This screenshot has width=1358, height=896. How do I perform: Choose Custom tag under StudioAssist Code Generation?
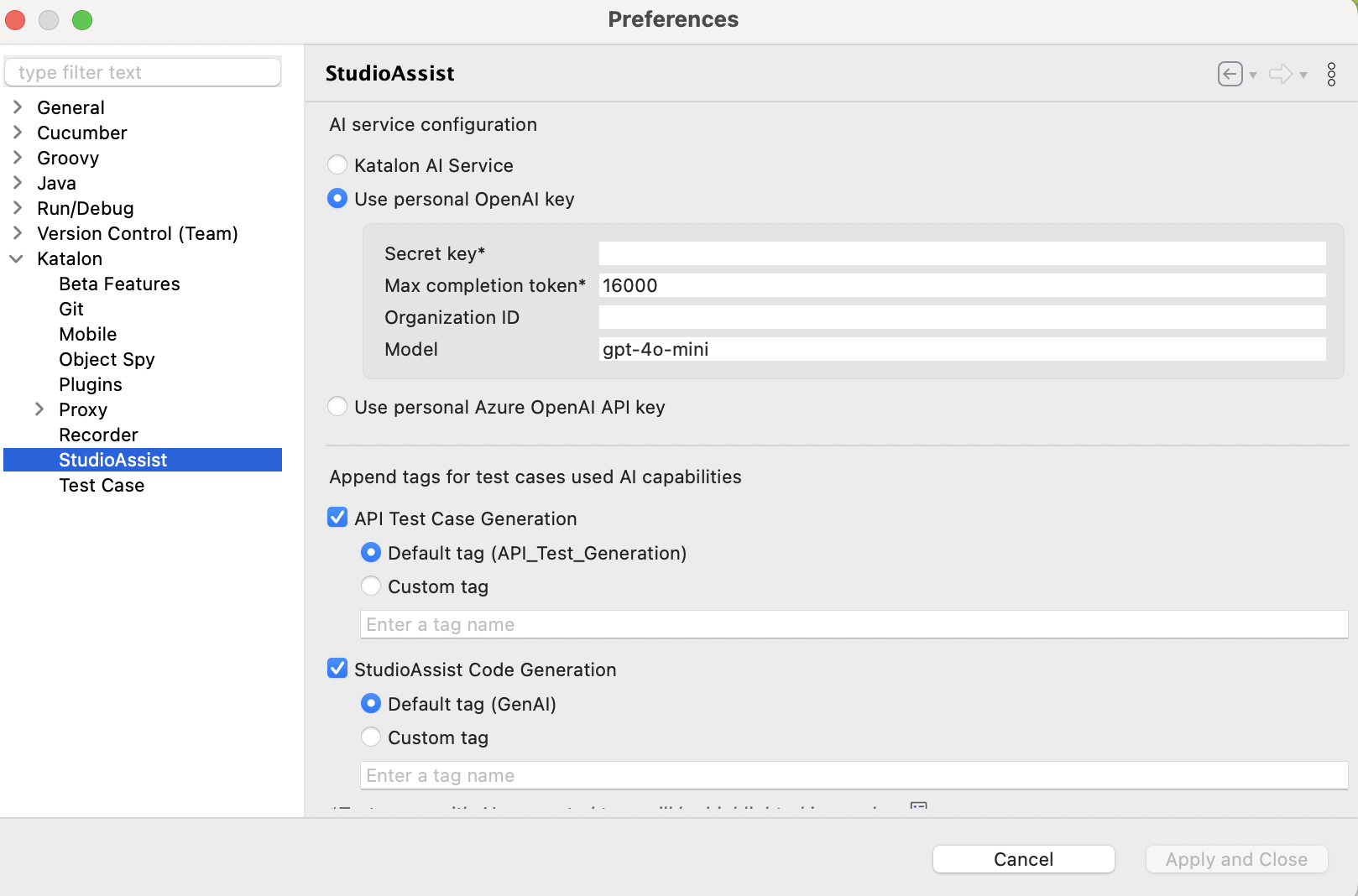pyautogui.click(x=371, y=737)
